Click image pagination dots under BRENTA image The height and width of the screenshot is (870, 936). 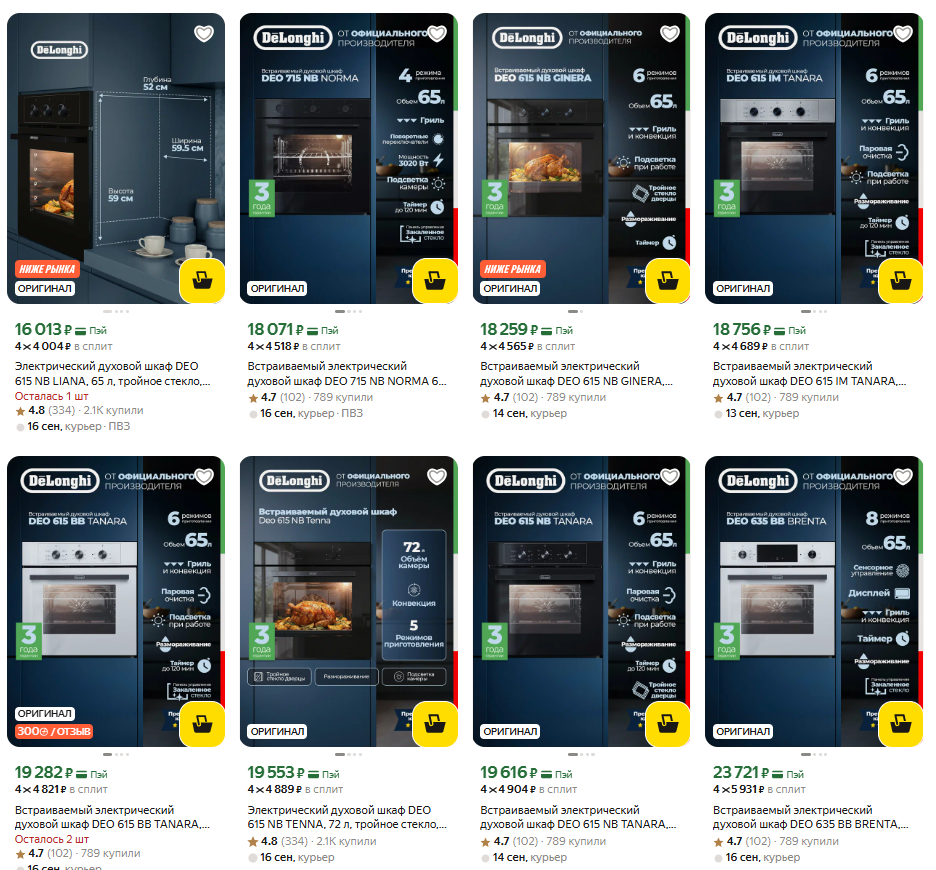[814, 755]
